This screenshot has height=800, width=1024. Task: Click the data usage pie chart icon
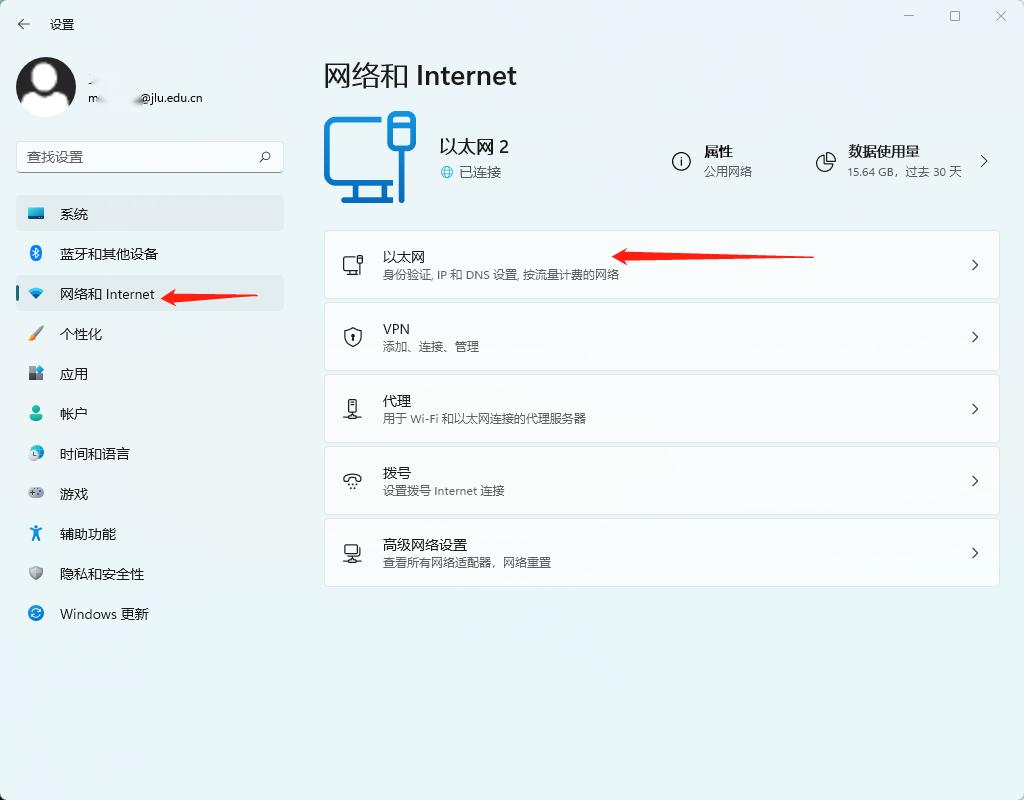click(x=826, y=162)
